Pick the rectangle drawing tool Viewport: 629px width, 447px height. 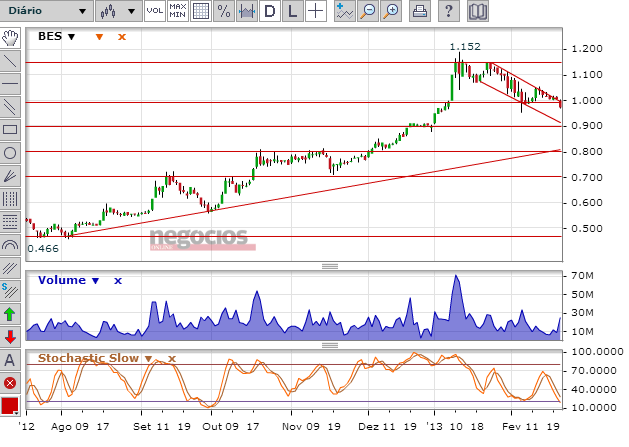[10, 130]
